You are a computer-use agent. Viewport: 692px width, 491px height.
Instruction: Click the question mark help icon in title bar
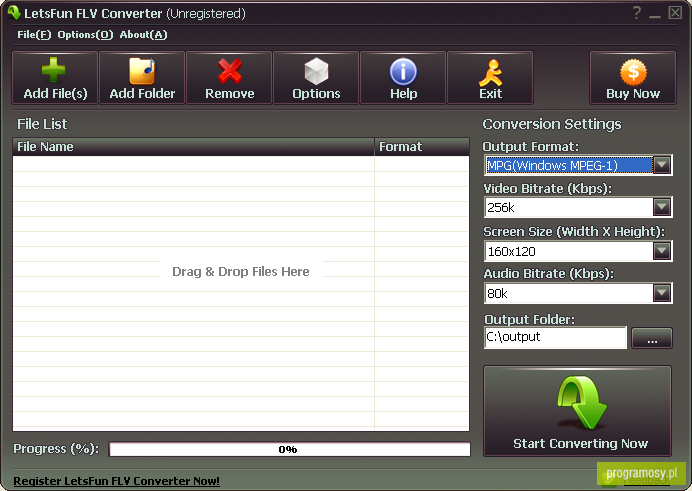tap(636, 13)
